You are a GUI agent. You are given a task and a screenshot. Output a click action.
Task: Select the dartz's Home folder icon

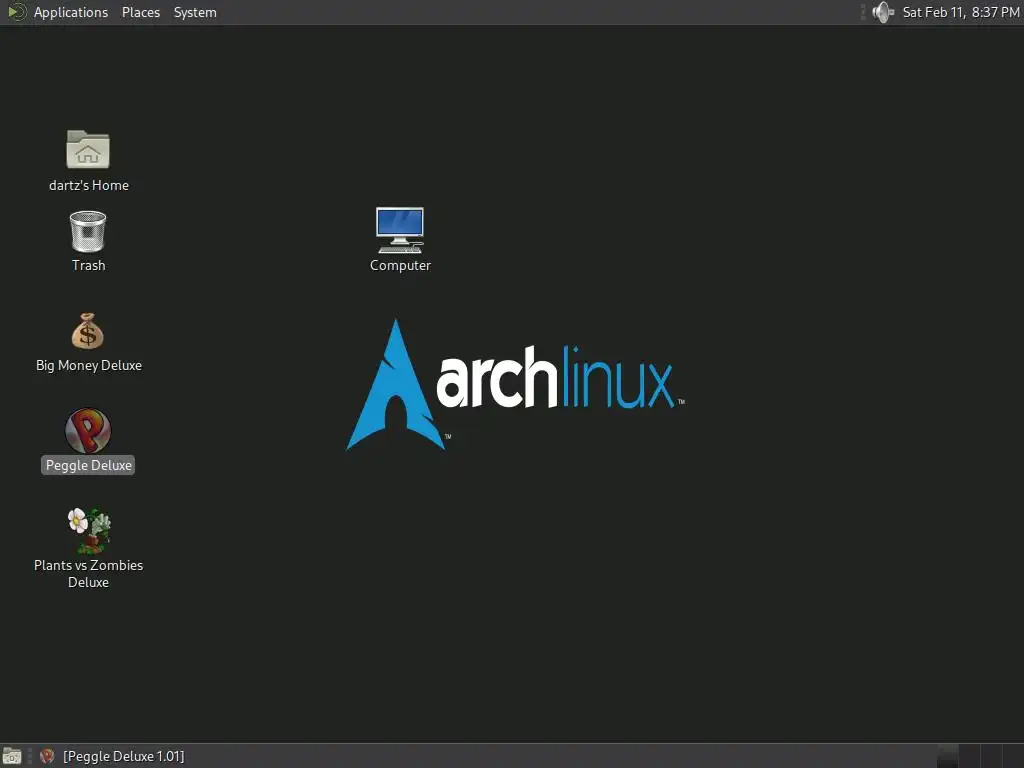(x=88, y=150)
